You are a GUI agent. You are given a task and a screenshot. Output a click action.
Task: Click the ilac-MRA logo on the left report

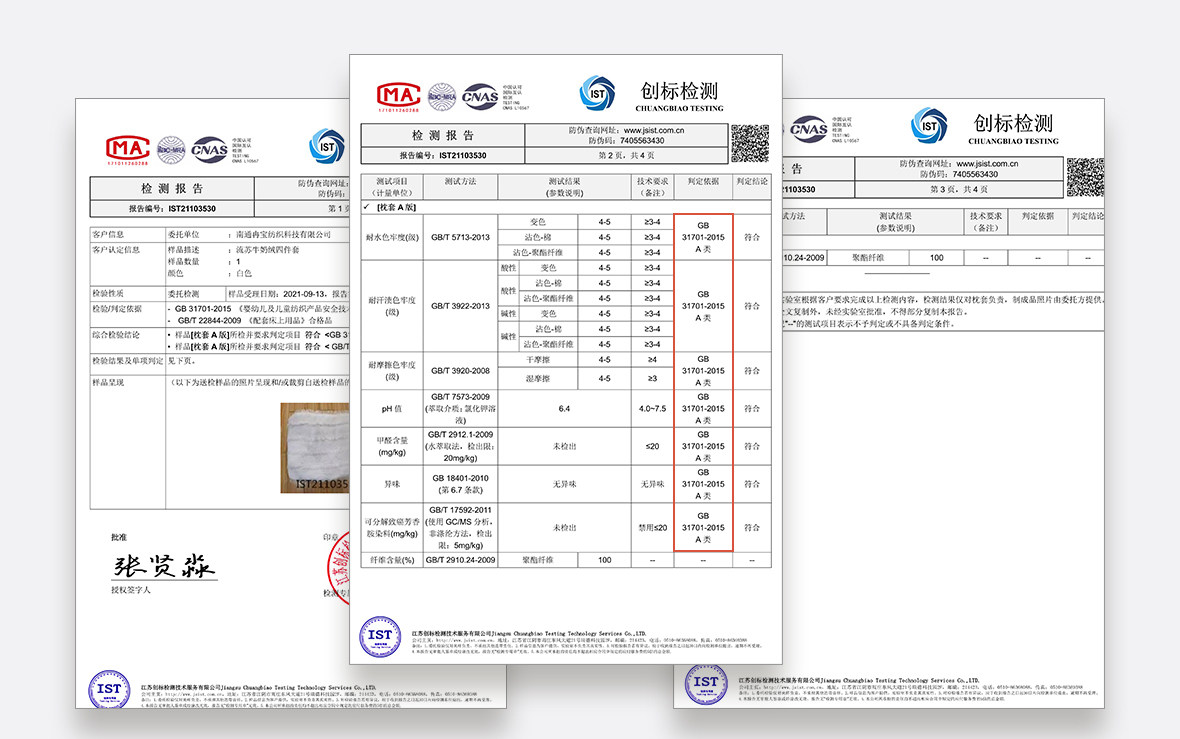pyautogui.click(x=171, y=150)
